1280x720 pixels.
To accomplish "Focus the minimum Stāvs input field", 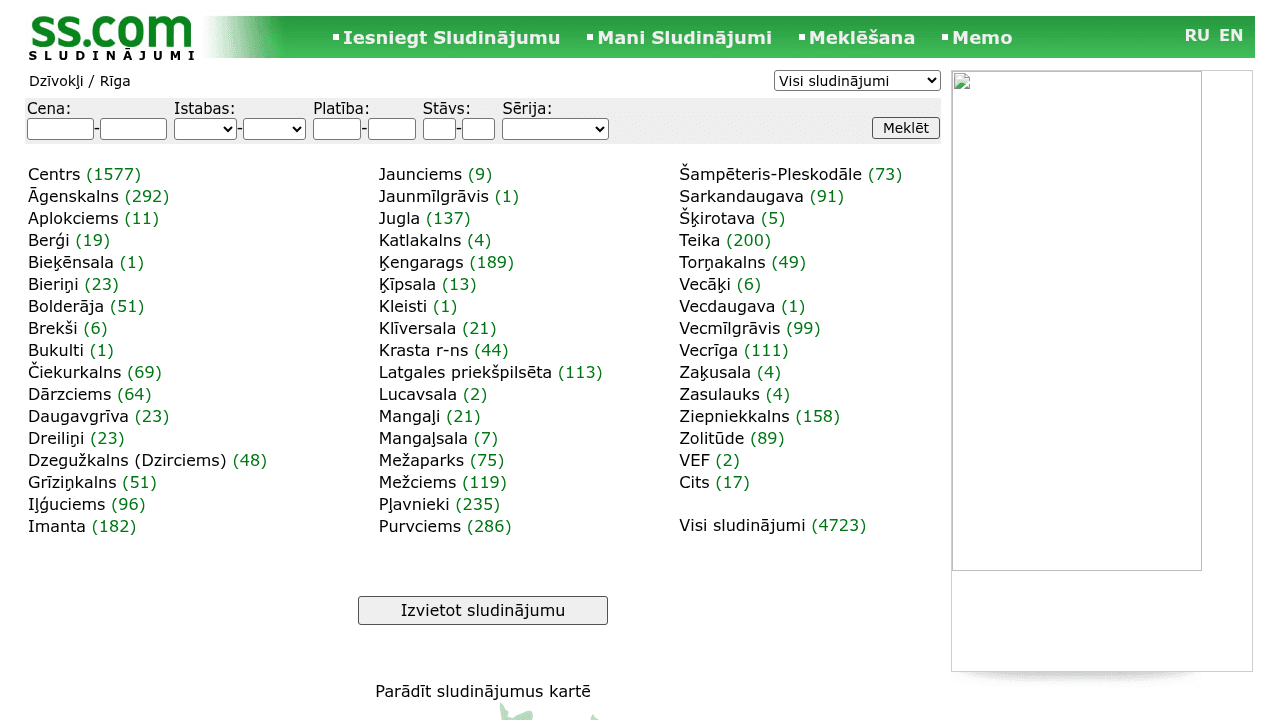I will [439, 129].
